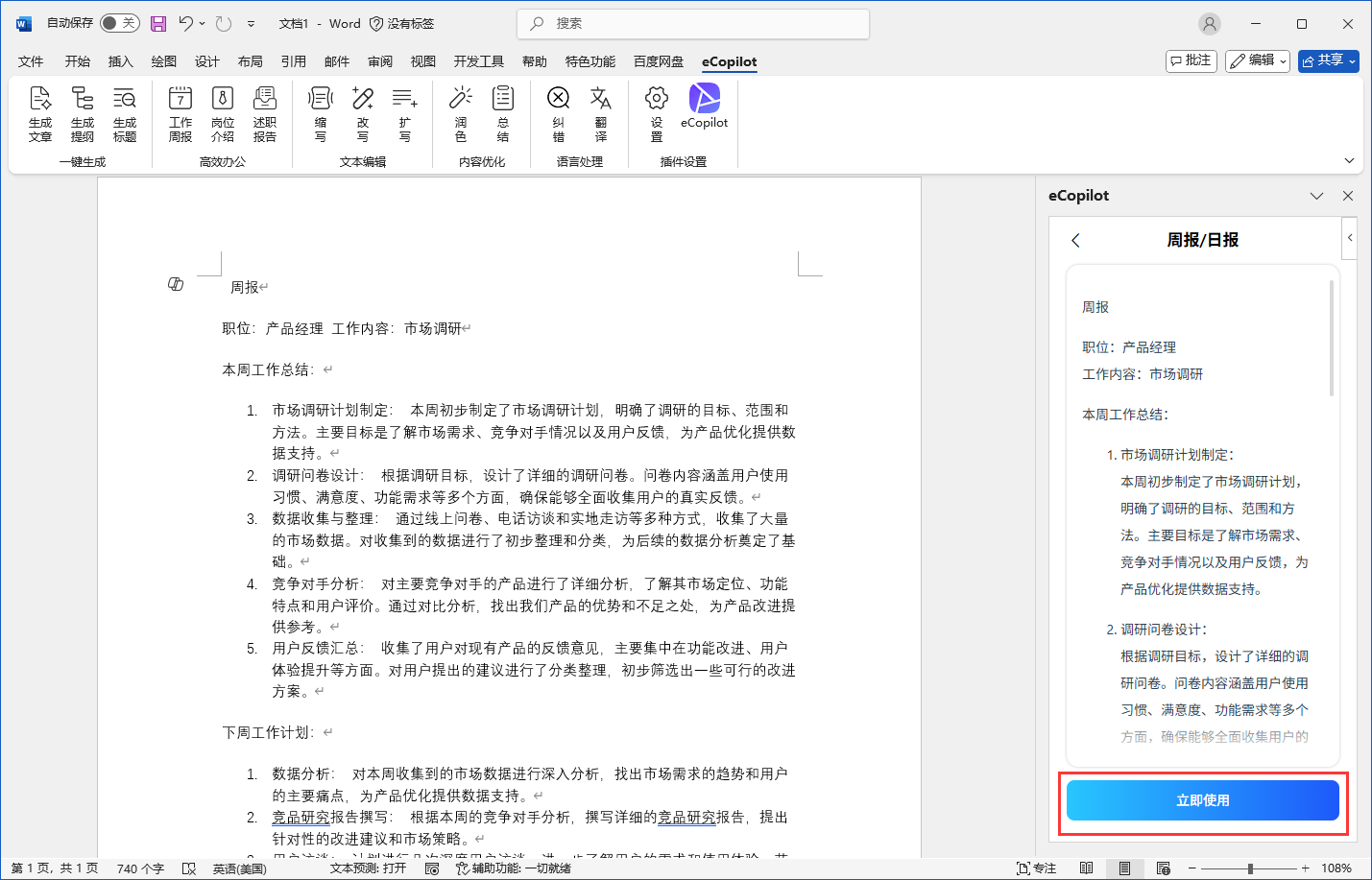Click the 润色 polish icon
The width and height of the screenshot is (1372, 880).
coord(461,113)
